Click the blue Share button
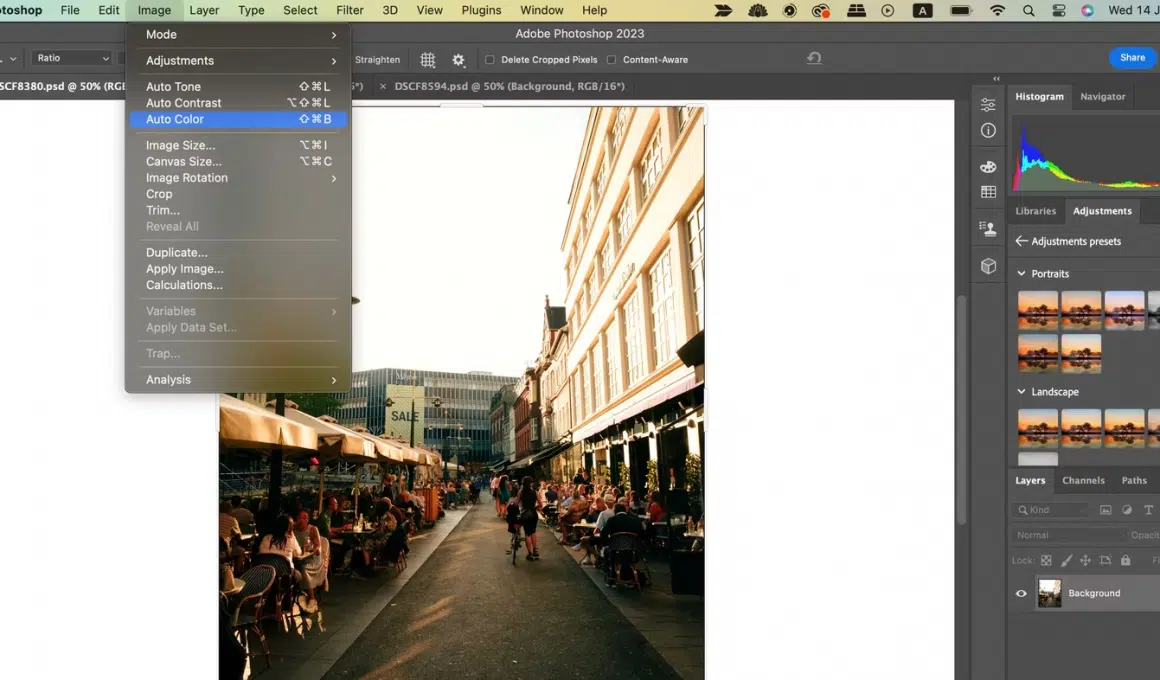The image size is (1160, 680). (1132, 58)
